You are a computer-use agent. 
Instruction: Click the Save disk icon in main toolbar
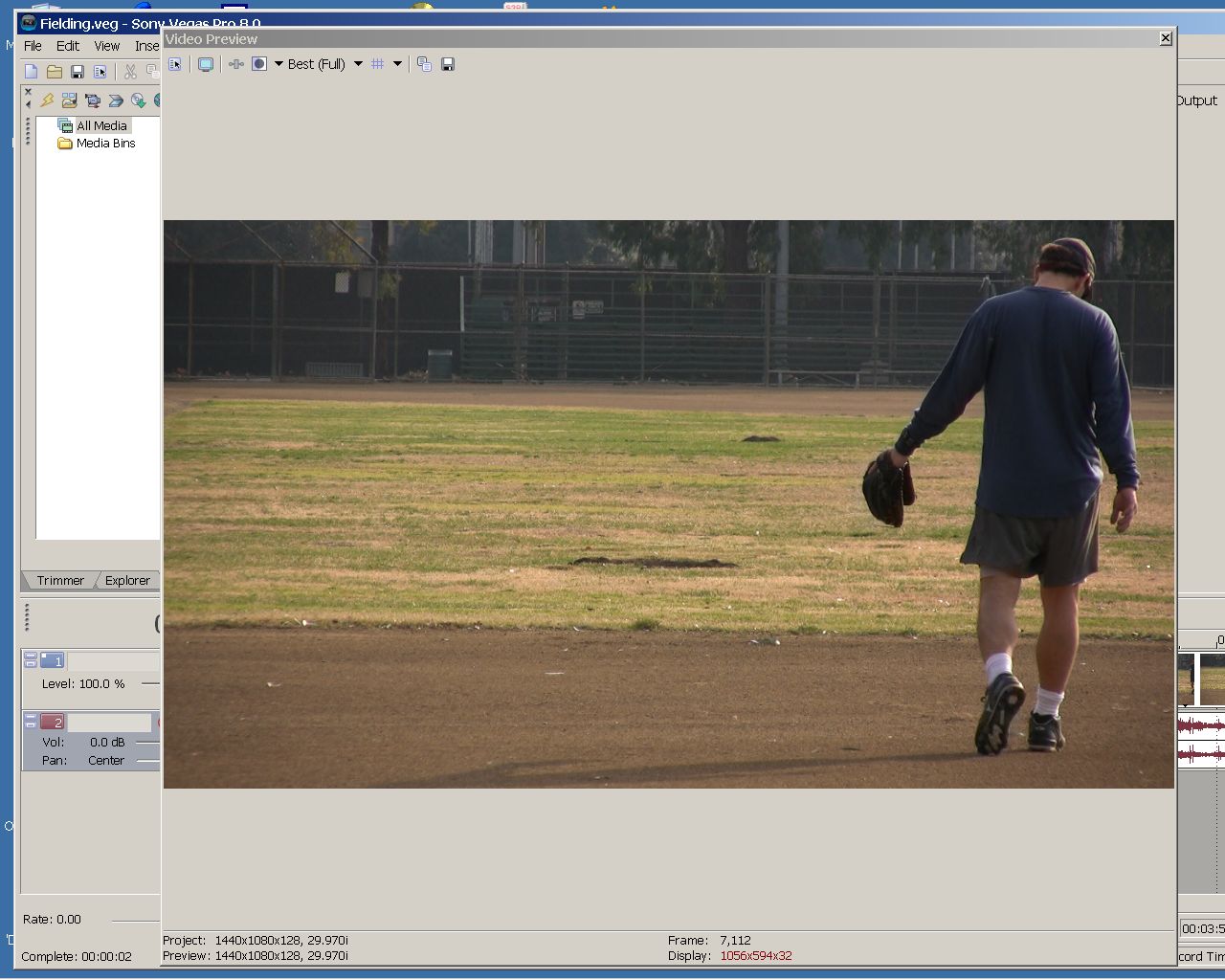(x=78, y=72)
